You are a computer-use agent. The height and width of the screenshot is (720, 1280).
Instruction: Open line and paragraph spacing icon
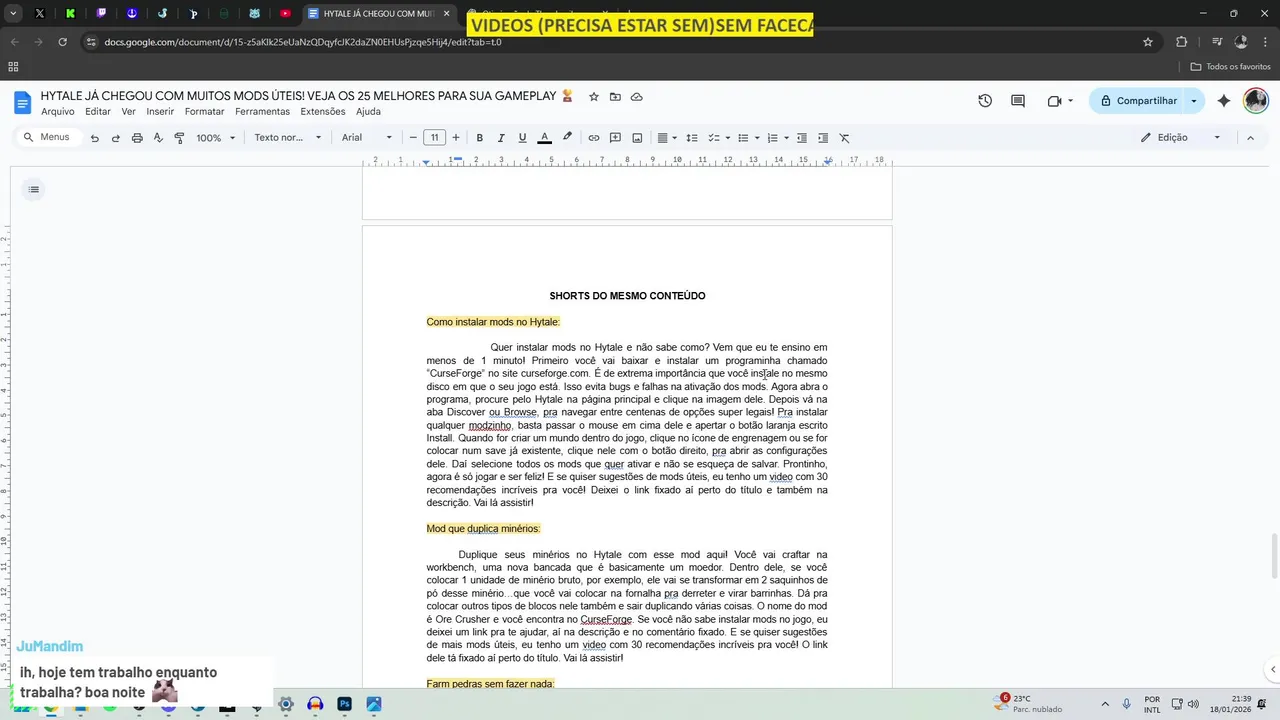(x=691, y=138)
